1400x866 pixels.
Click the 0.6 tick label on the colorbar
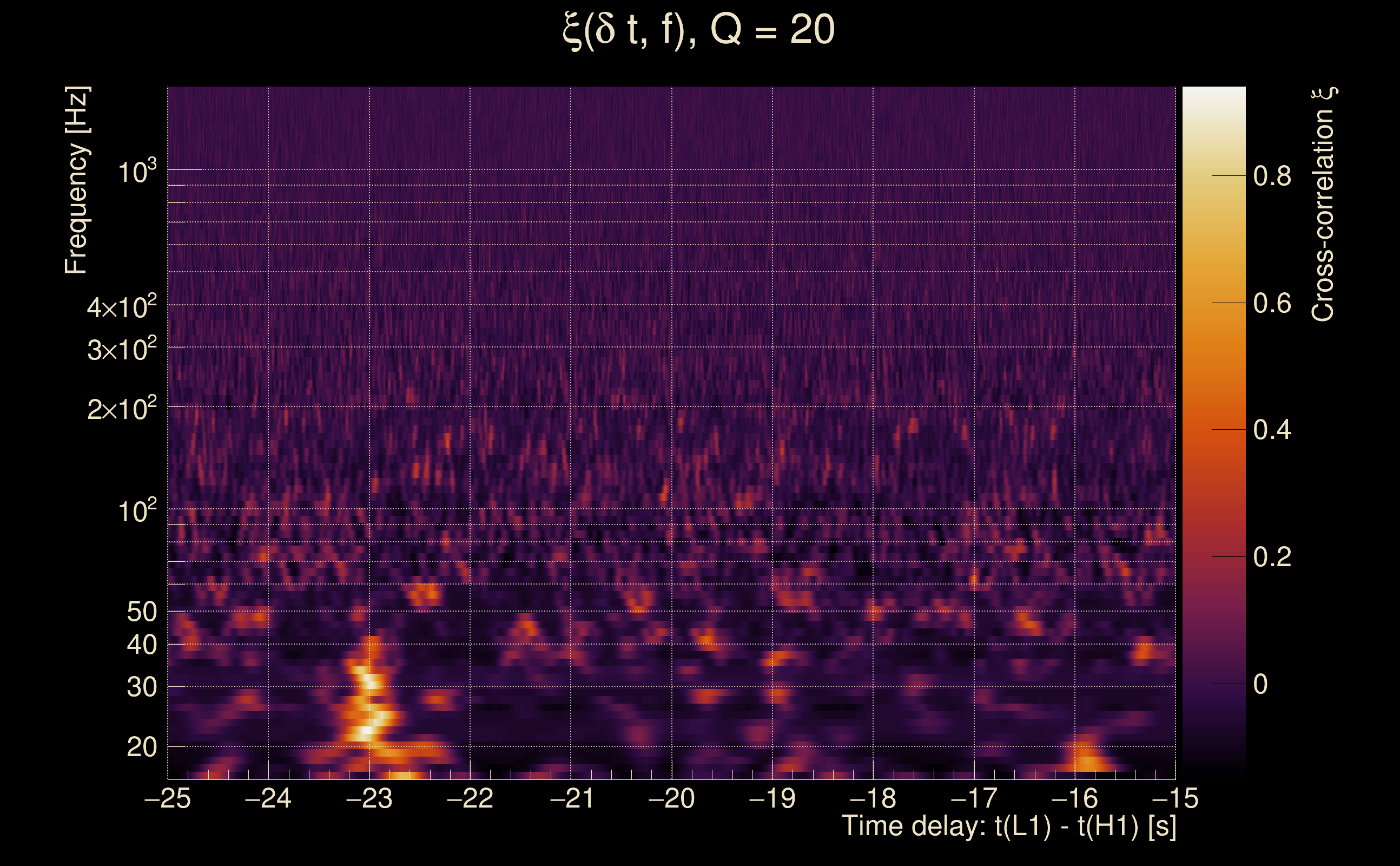tap(1272, 303)
